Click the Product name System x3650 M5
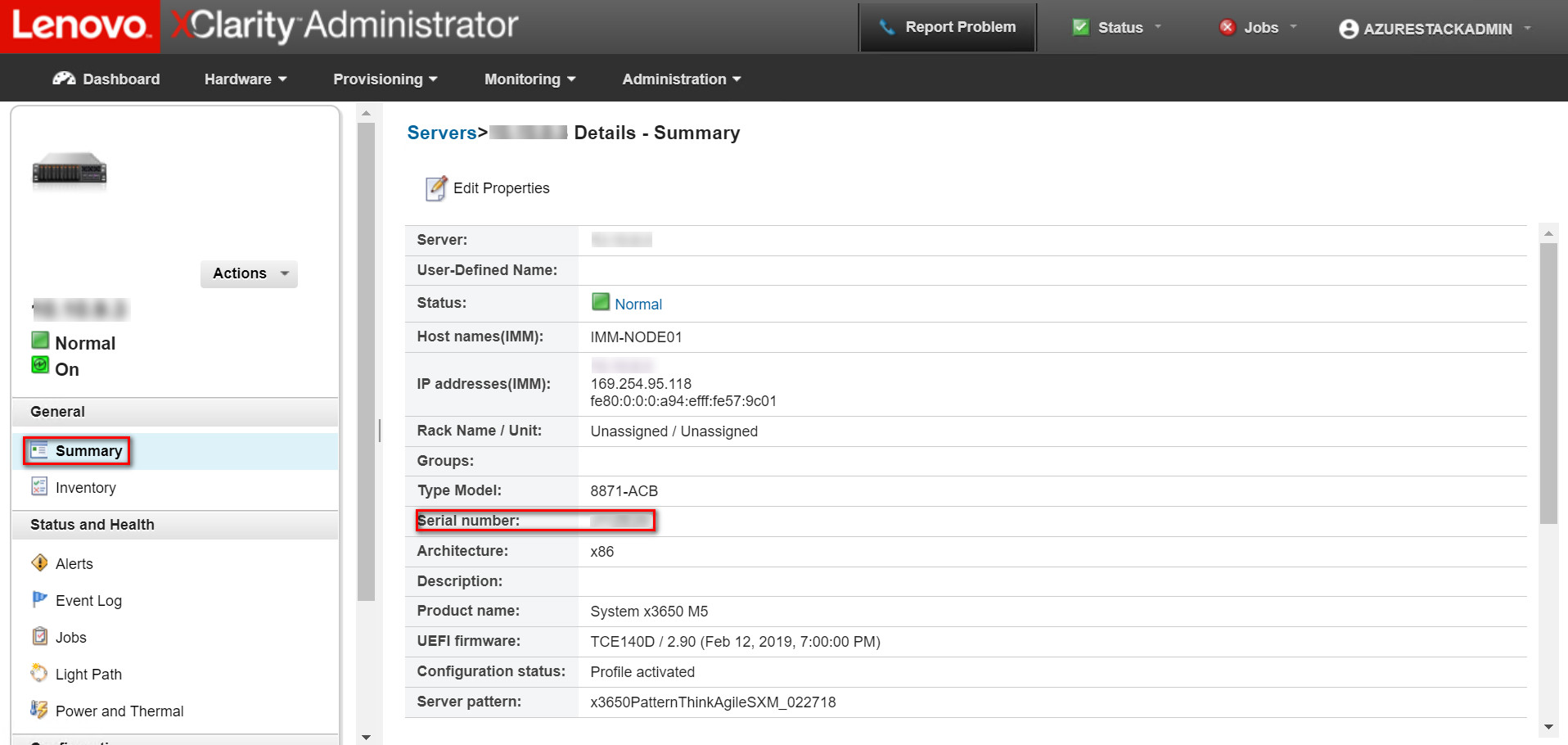Viewport: 1568px width, 745px height. pyautogui.click(x=649, y=612)
